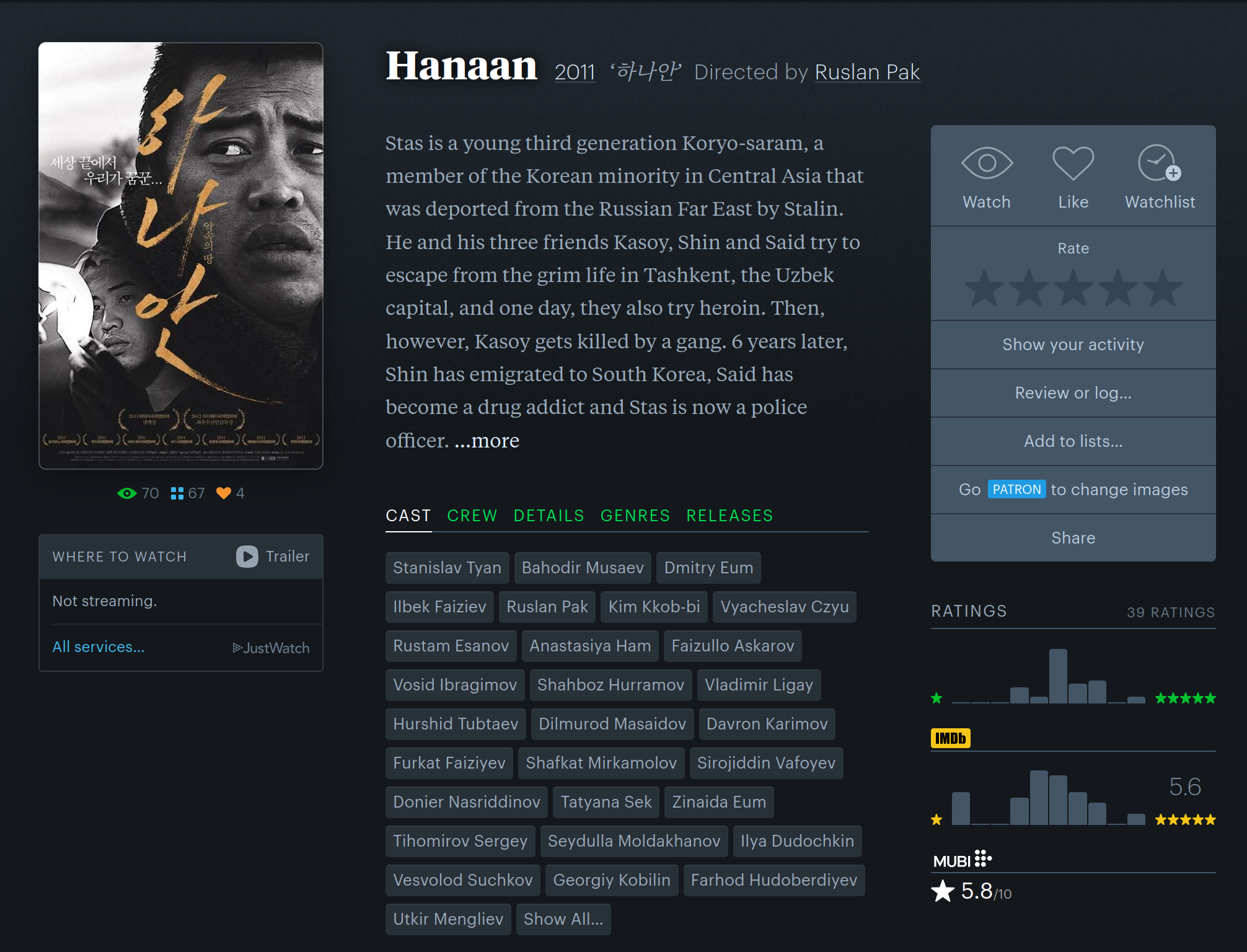Image resolution: width=1247 pixels, height=952 pixels.
Task: Open All services link
Action: (99, 647)
